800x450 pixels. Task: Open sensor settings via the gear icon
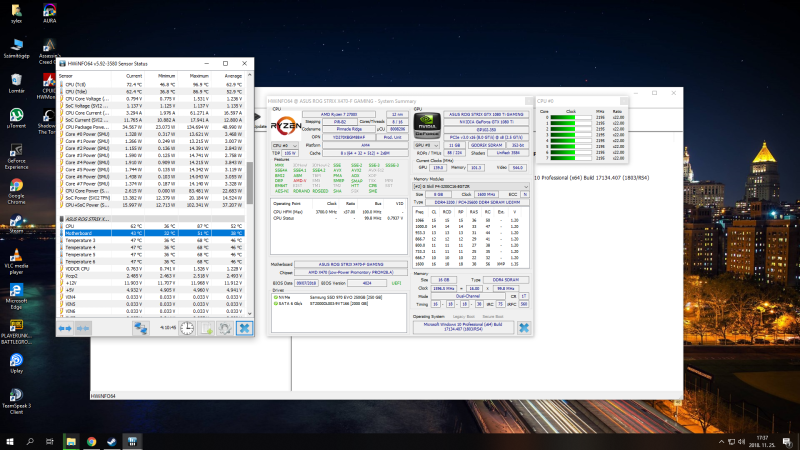(226, 327)
